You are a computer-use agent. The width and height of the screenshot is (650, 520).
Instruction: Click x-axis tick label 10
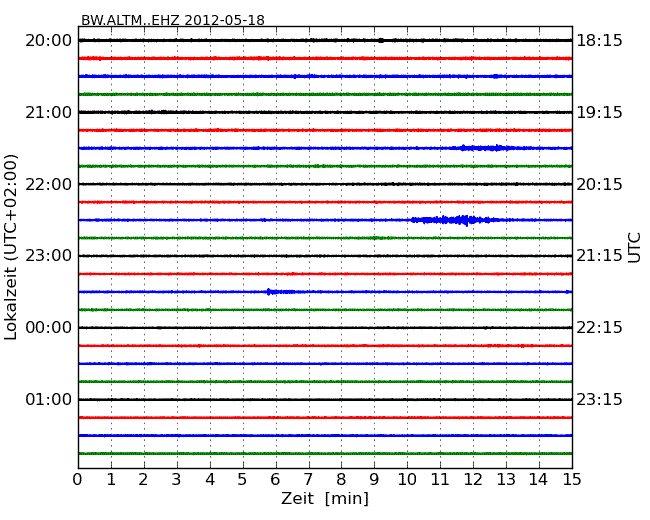click(x=407, y=479)
